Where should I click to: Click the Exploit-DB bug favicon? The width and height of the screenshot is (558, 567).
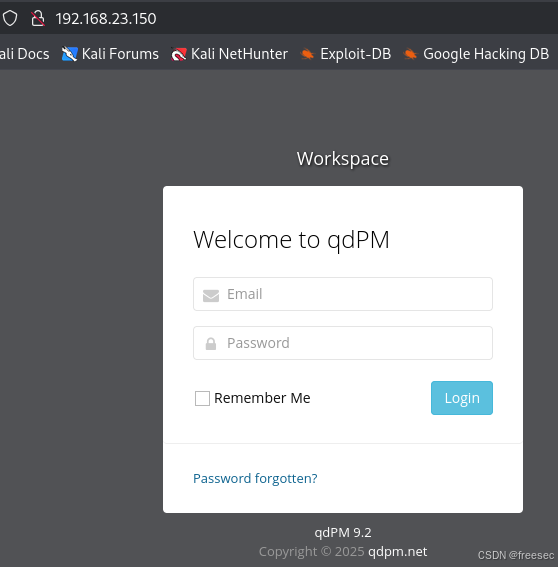coord(307,54)
